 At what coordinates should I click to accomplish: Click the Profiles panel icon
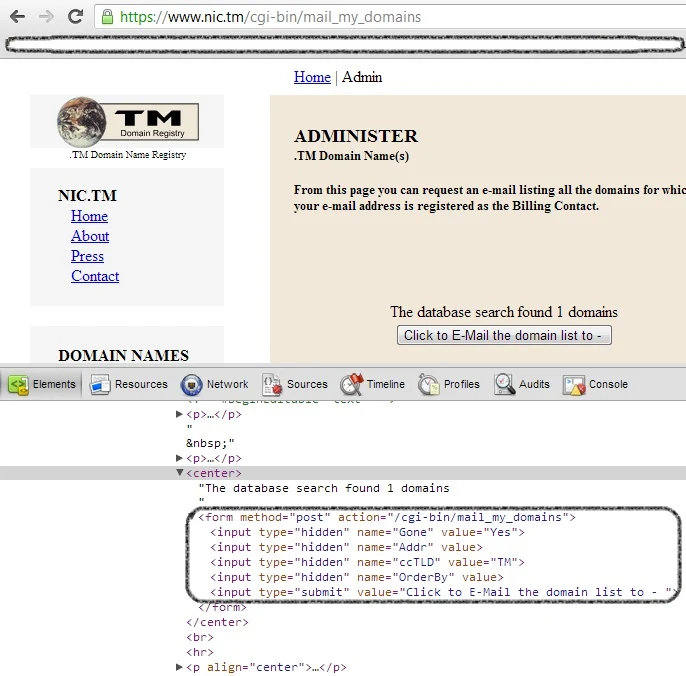point(428,385)
